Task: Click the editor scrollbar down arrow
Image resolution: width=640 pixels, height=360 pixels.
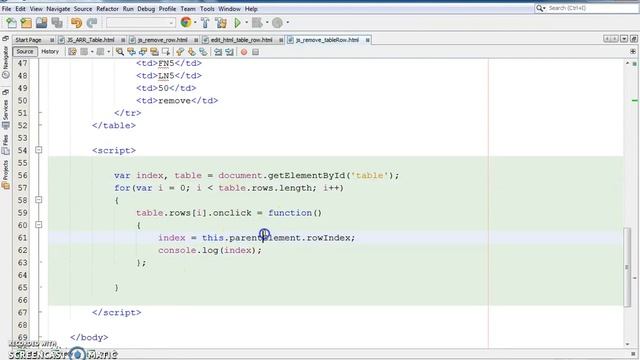Action: click(627, 344)
